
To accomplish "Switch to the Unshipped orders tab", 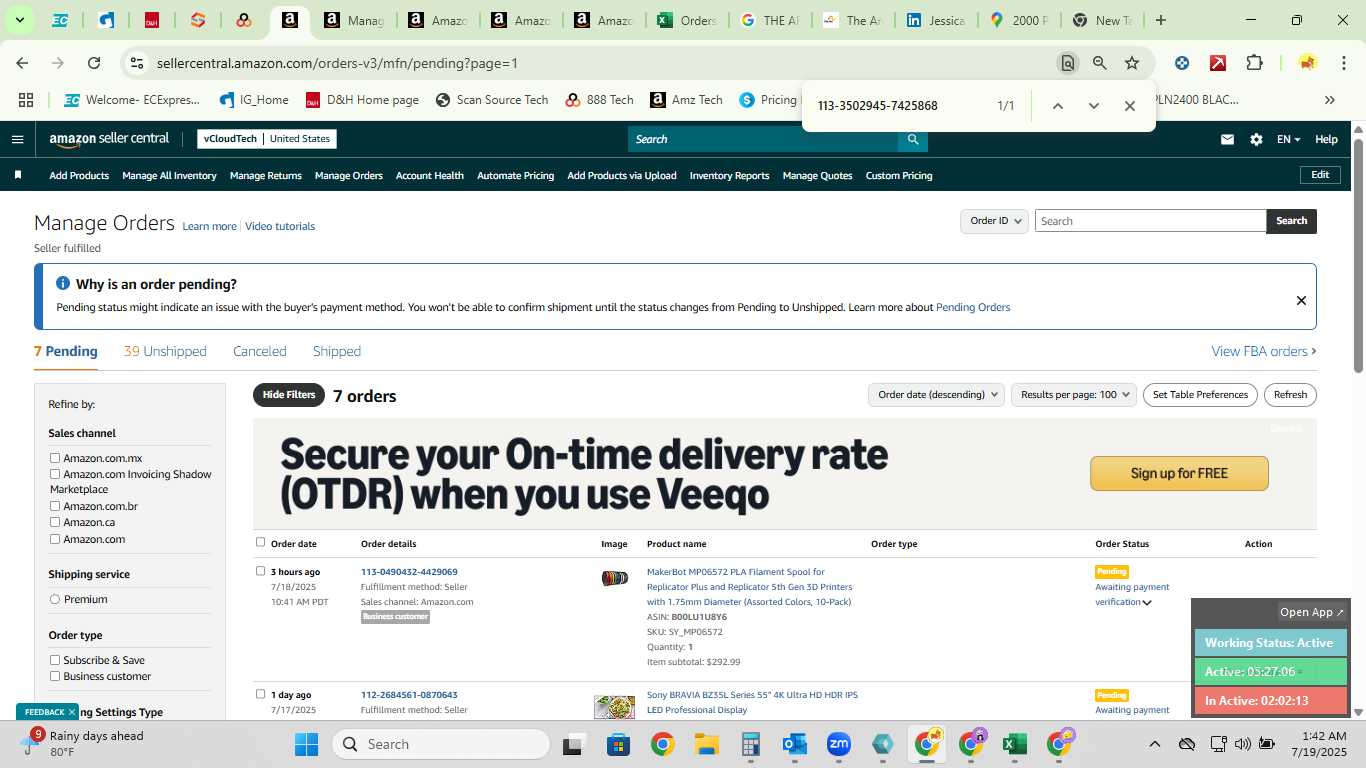I will pyautogui.click(x=165, y=351).
